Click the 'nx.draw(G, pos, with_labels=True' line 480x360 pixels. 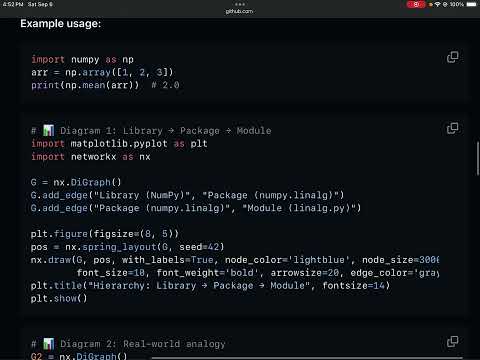pos(235,260)
